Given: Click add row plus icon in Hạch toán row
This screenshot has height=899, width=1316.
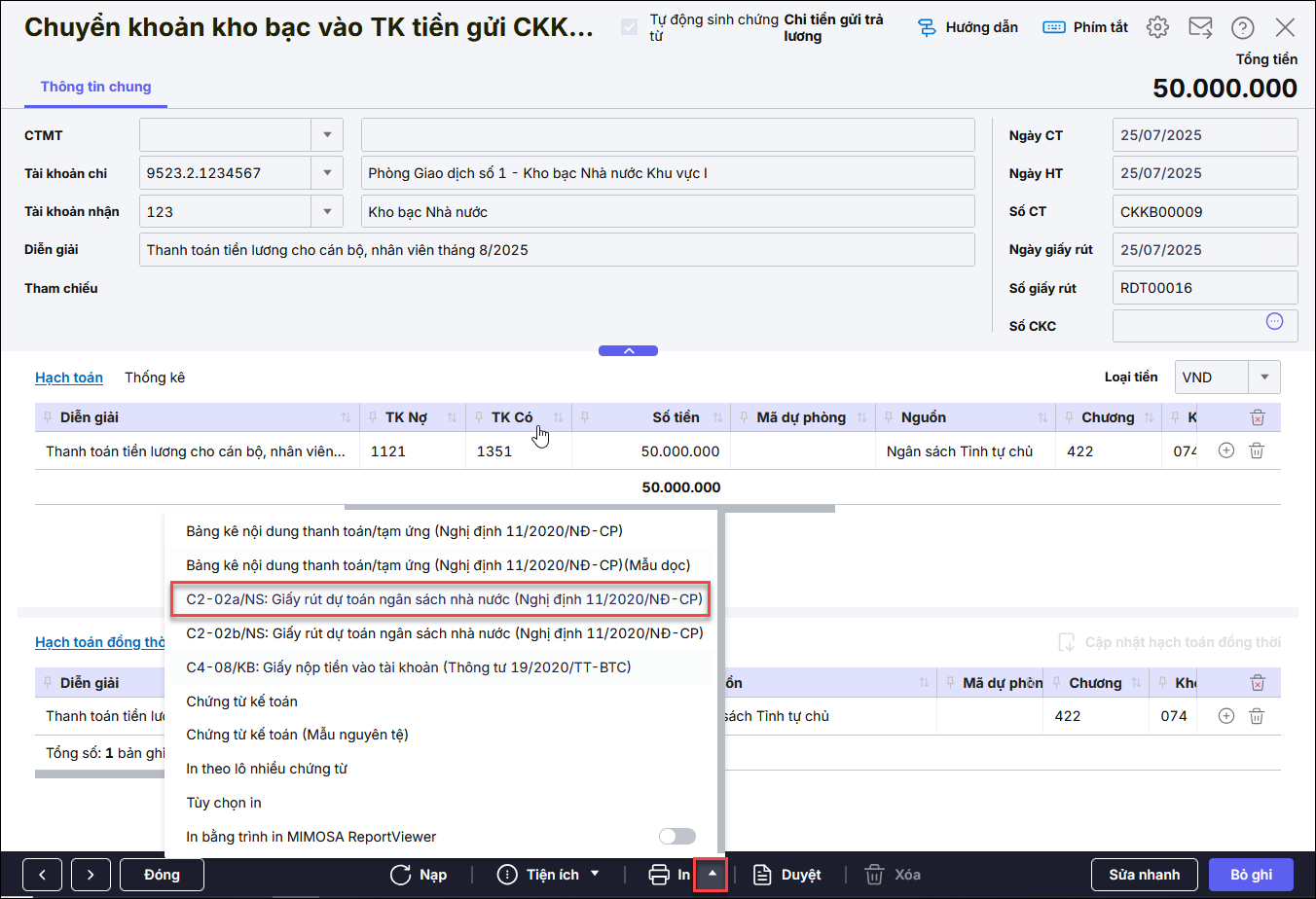Looking at the screenshot, I should (1226, 450).
